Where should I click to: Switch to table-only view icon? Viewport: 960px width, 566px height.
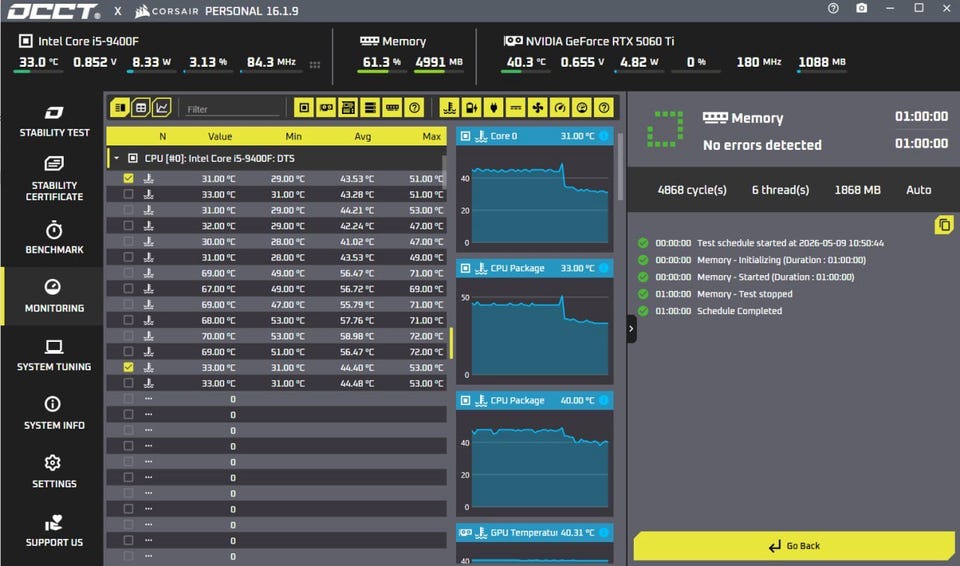point(141,108)
